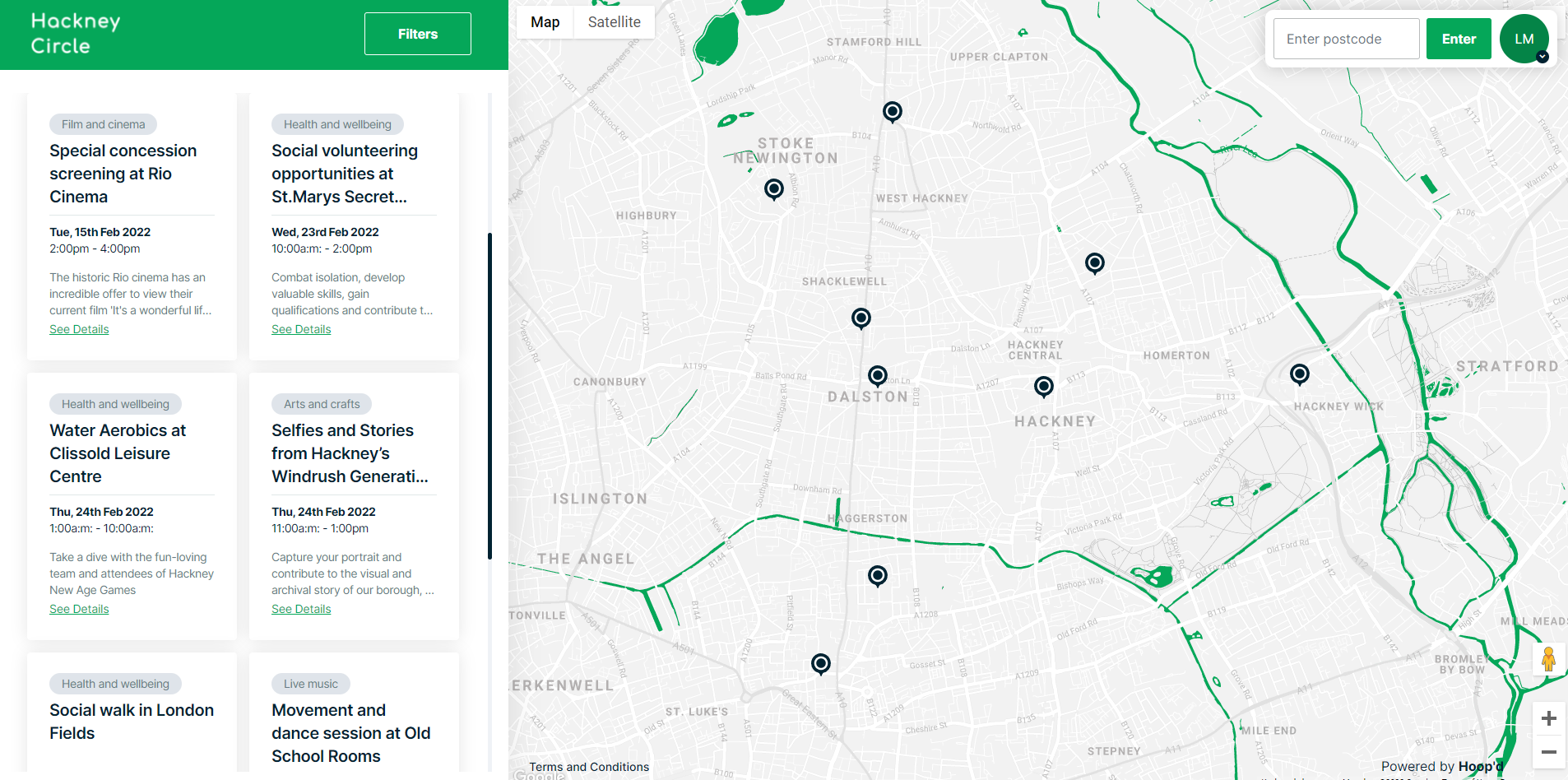The width and height of the screenshot is (1568, 780).
Task: Click the map pin above Hackney Wick
Action: (x=1300, y=375)
